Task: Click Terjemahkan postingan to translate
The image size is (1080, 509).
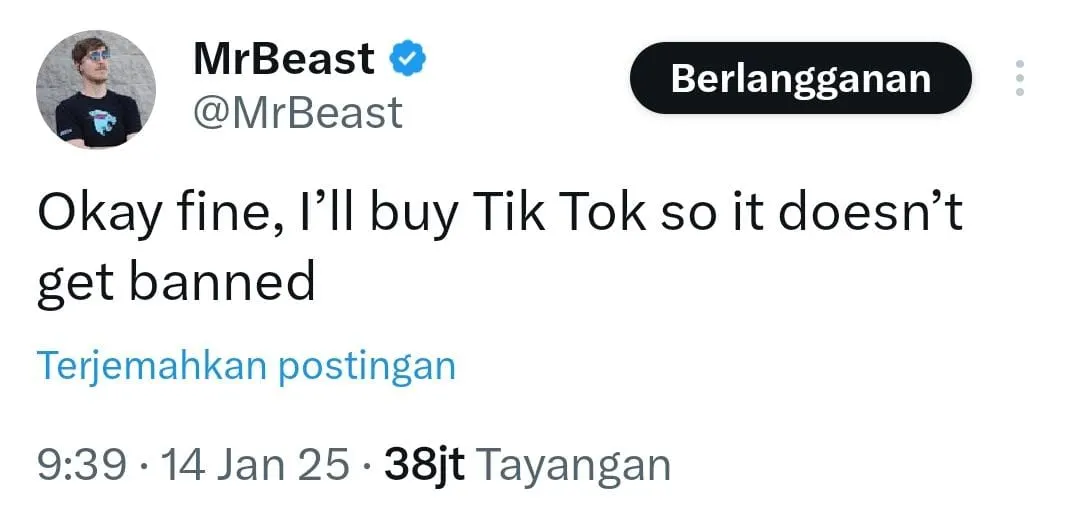Action: 246,366
